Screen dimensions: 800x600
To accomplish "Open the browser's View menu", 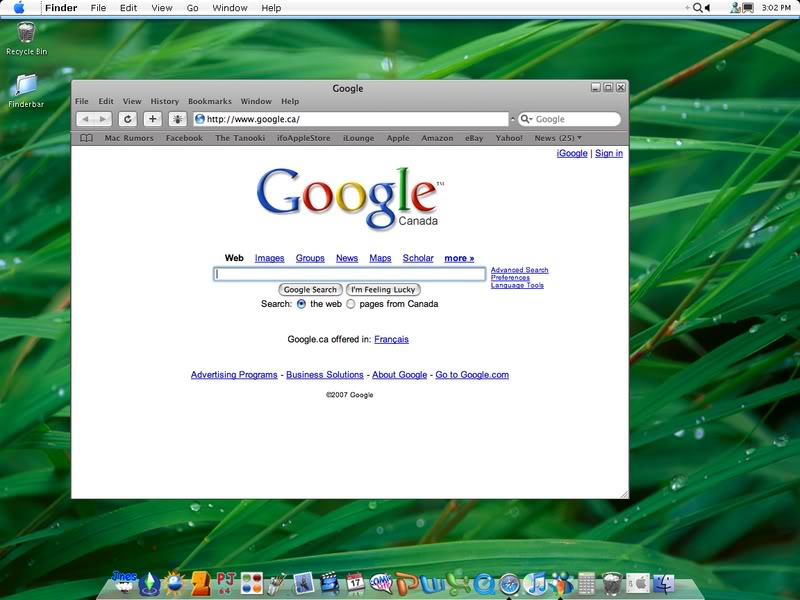I will (x=132, y=102).
